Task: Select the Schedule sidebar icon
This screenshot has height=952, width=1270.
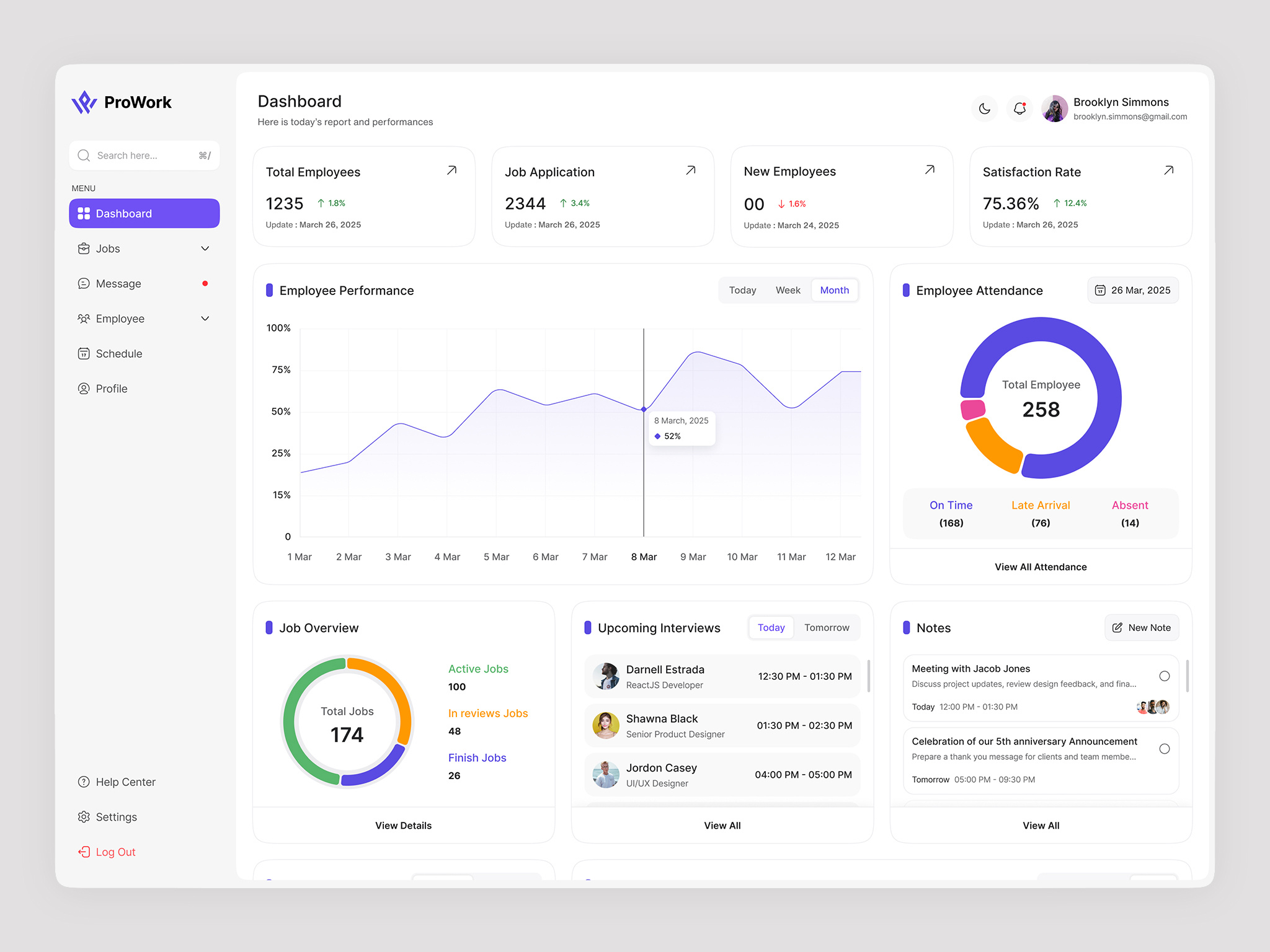Action: pyautogui.click(x=84, y=353)
